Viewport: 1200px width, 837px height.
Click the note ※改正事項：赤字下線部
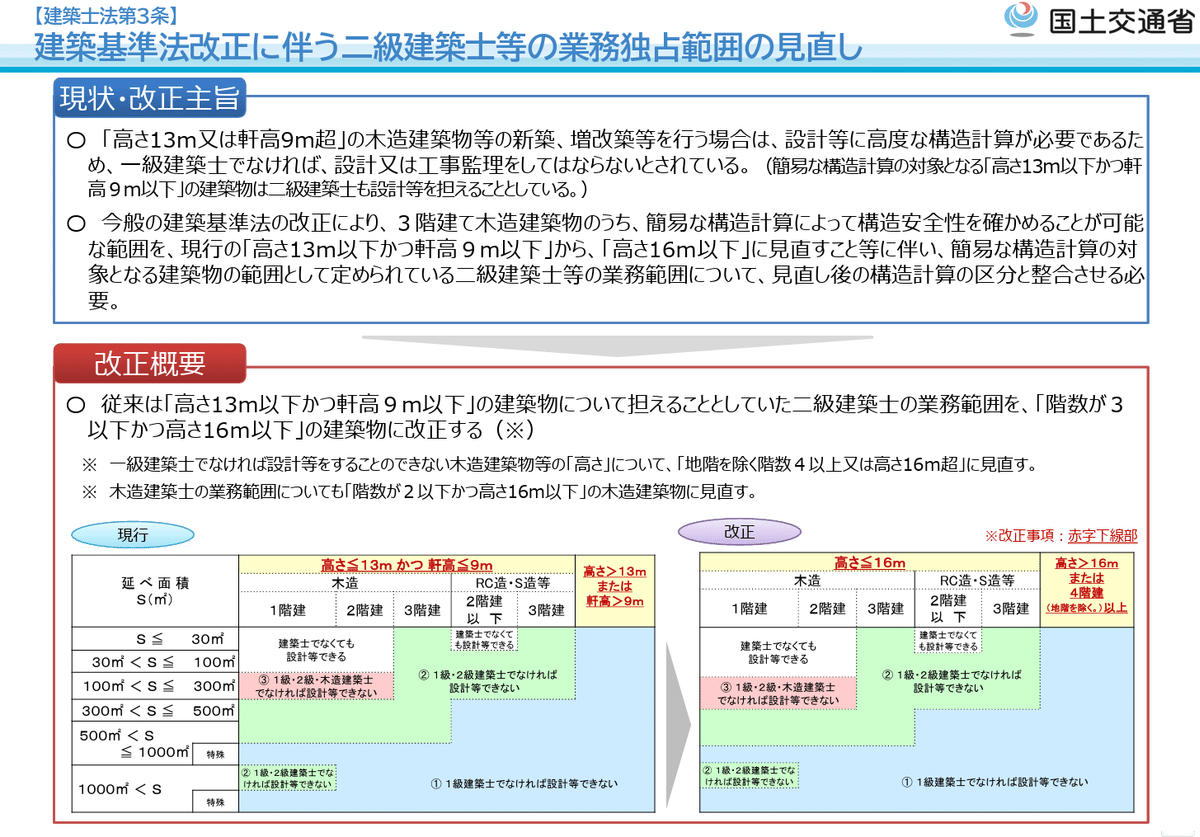(x=1061, y=535)
